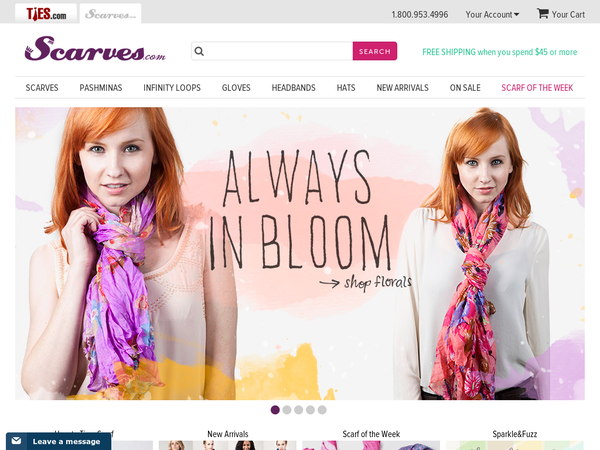Open the PASHMINAS menu
Image resolution: width=600 pixels, height=450 pixels.
[101, 88]
